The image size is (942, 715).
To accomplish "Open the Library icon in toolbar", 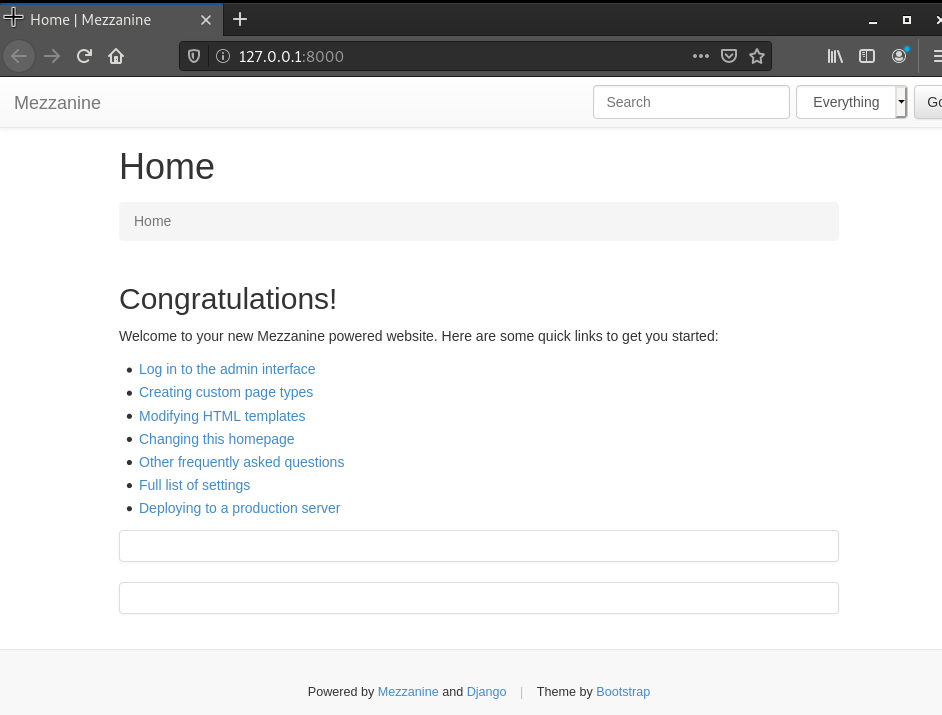I will [835, 56].
